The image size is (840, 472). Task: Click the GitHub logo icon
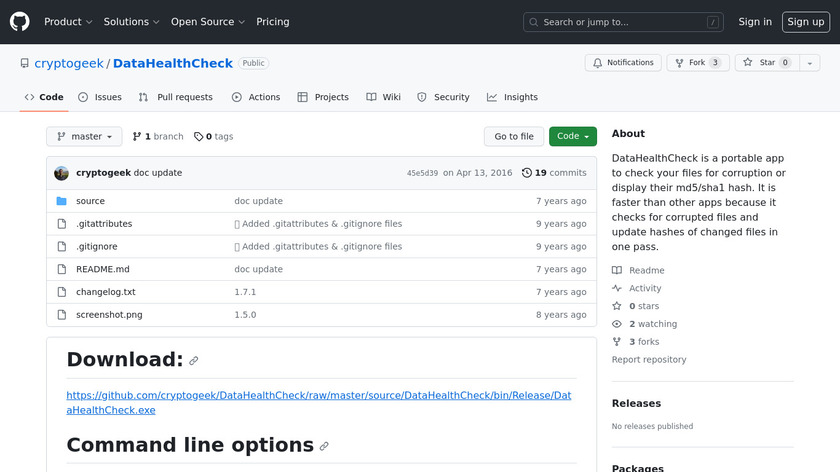(x=20, y=21)
